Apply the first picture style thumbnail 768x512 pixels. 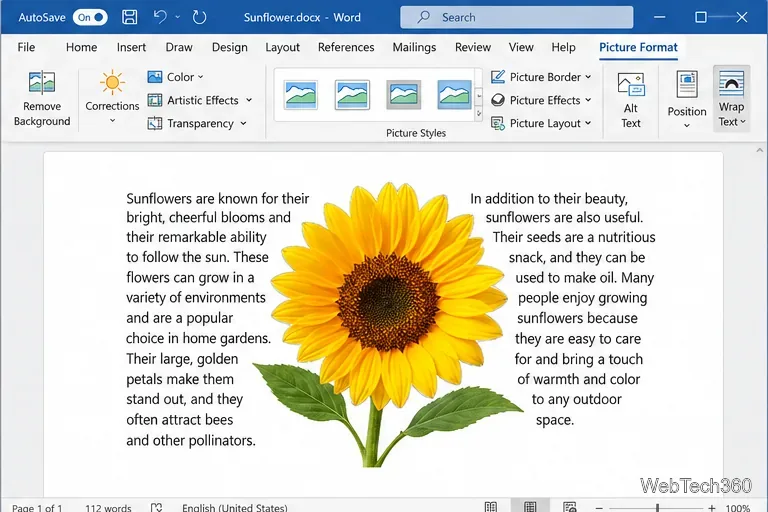tap(301, 95)
